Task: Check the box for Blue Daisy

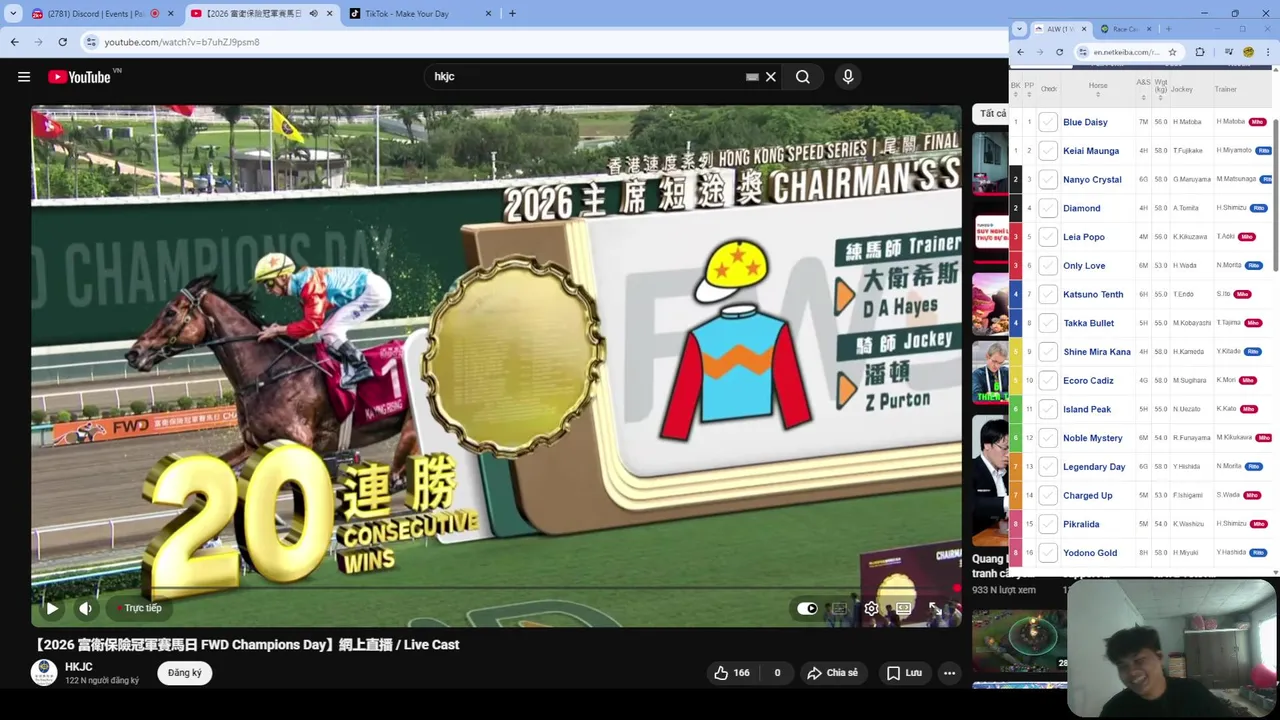Action: 1048,122
